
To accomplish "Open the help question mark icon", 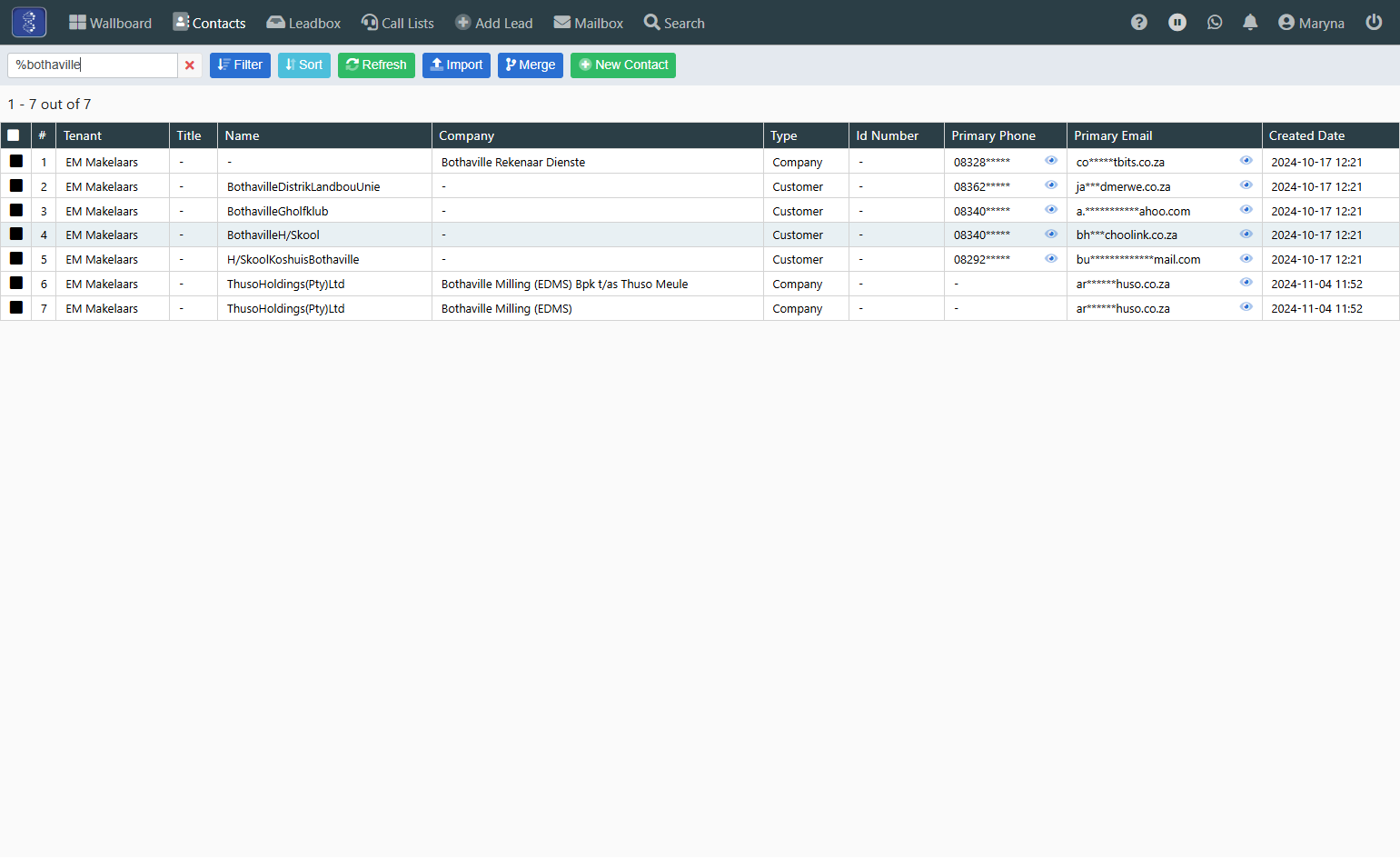I will pos(1139,23).
